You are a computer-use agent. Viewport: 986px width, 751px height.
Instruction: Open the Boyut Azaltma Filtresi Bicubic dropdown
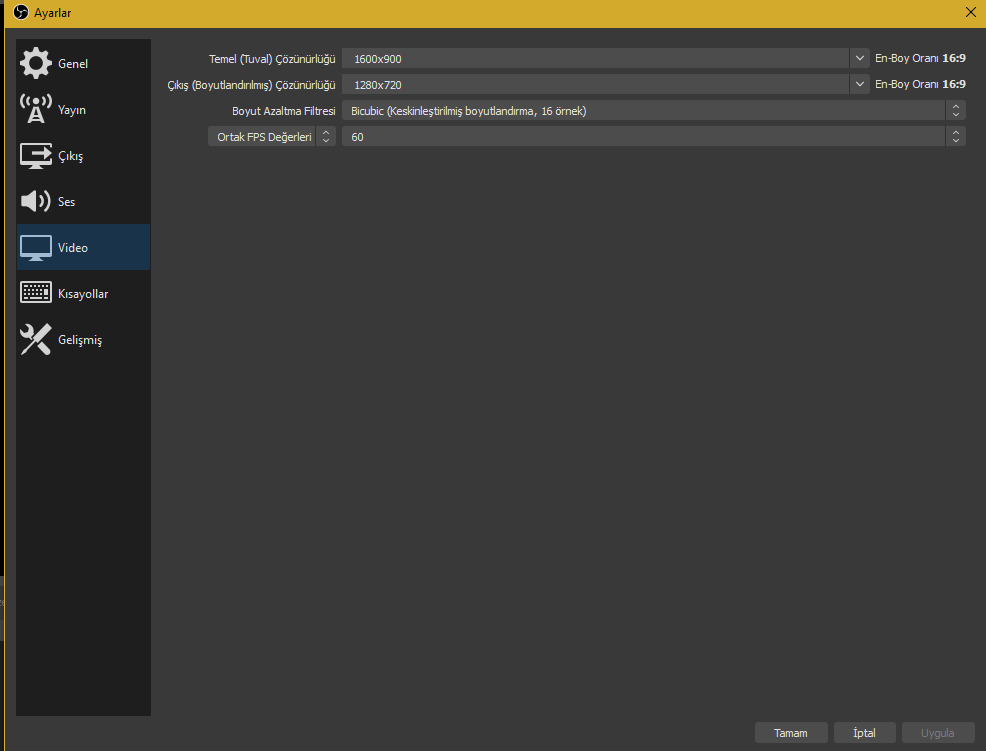click(653, 111)
